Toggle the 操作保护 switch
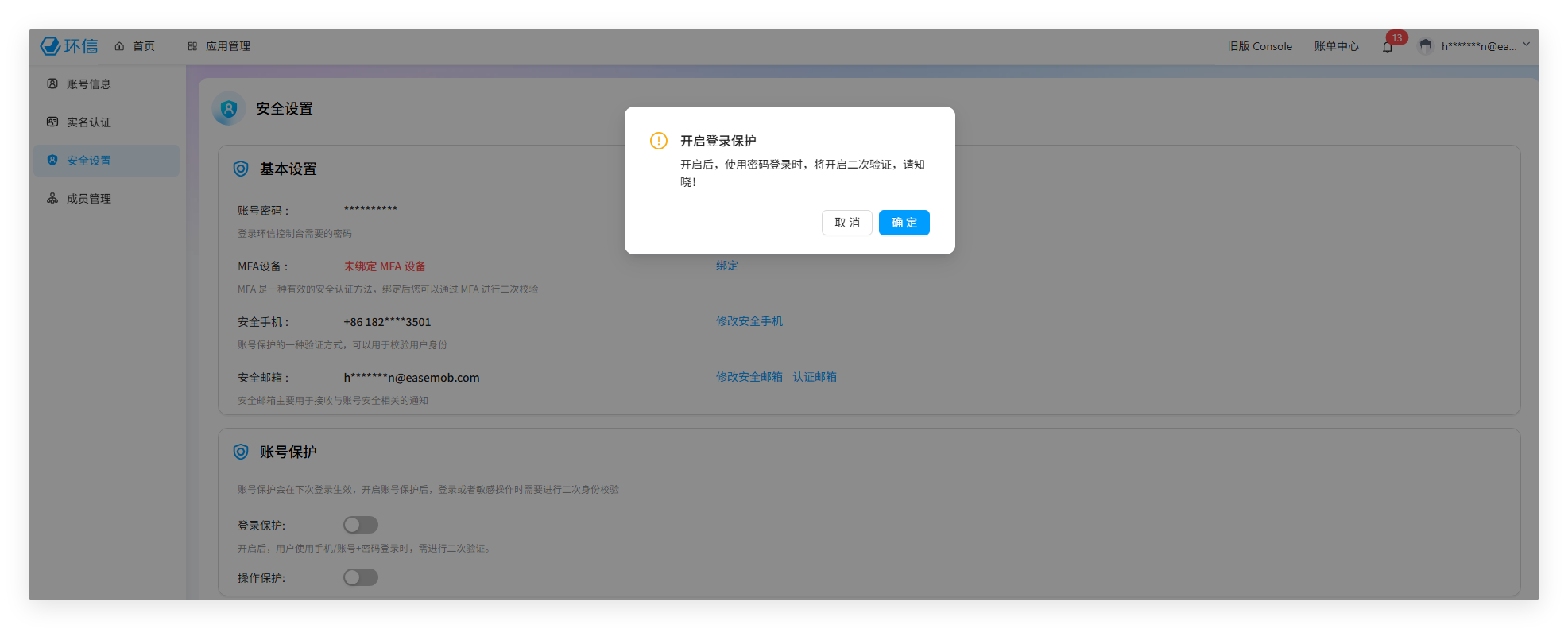 (x=360, y=577)
